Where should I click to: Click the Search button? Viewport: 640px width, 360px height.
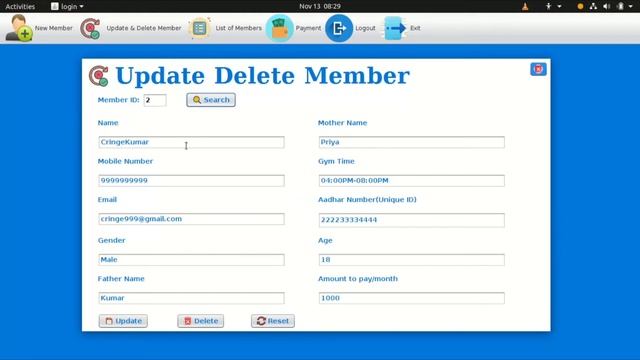211,100
